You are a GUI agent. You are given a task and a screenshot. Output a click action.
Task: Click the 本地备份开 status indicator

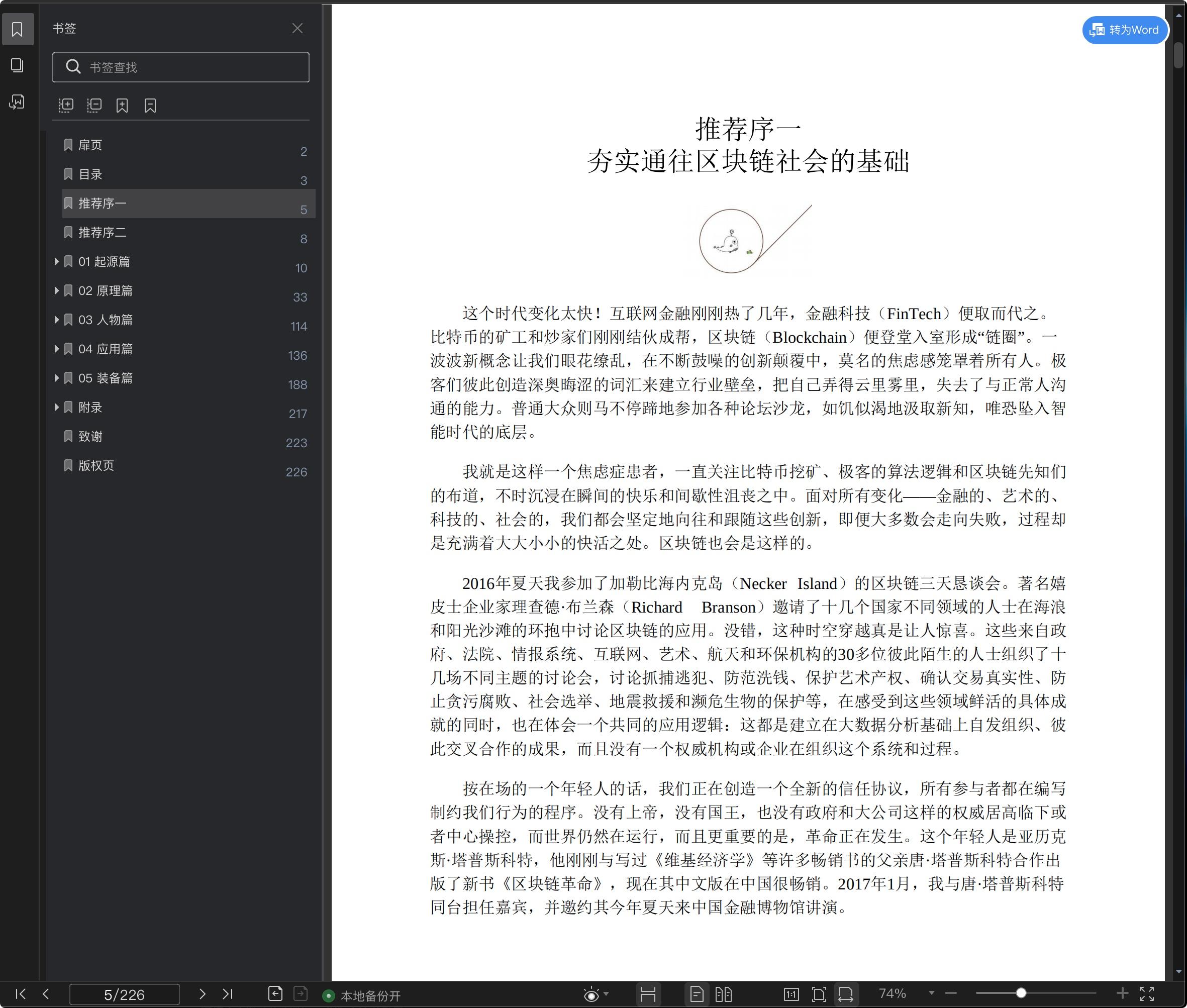362,995
